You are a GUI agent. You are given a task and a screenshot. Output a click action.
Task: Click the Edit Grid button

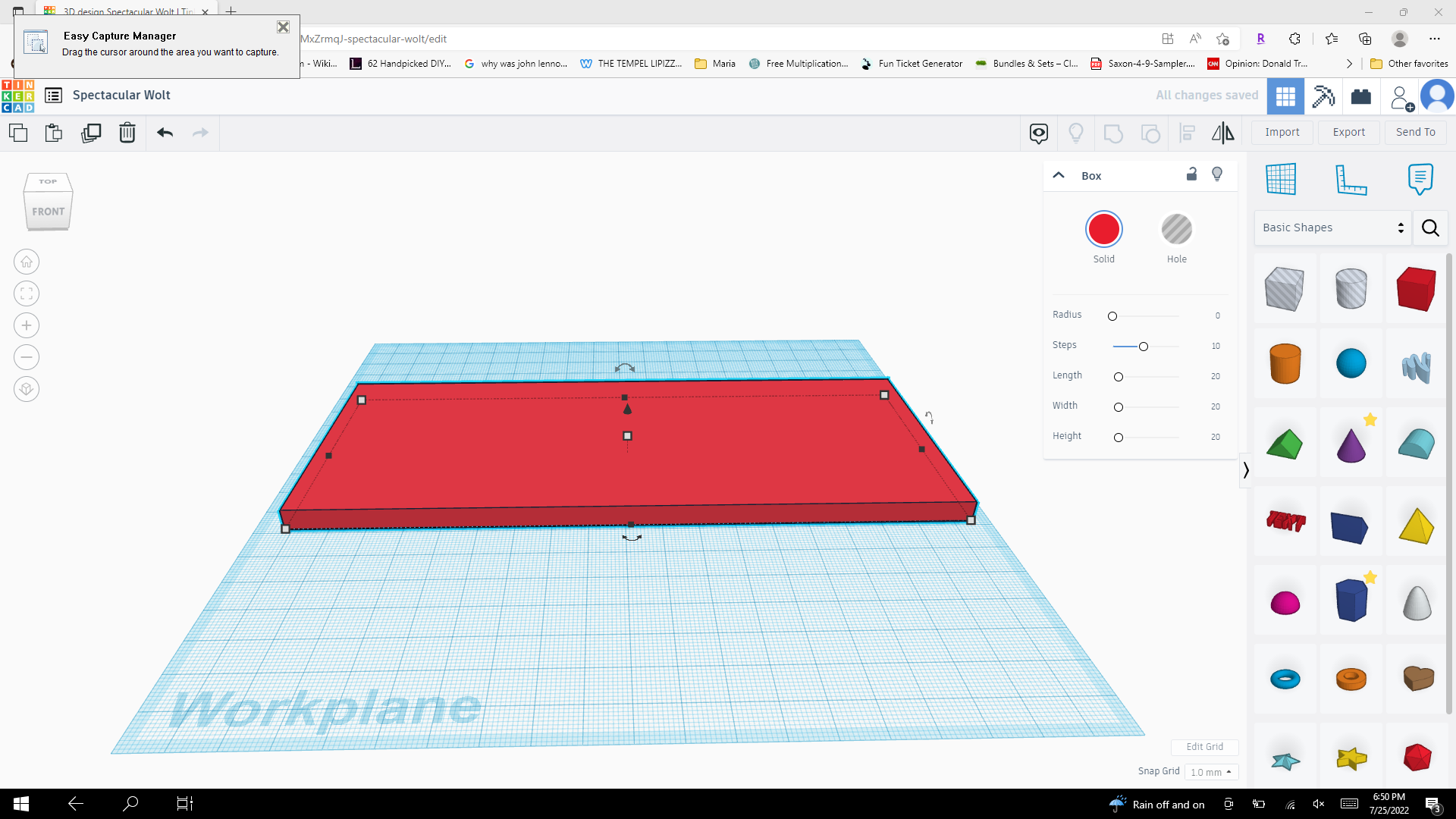point(1204,747)
